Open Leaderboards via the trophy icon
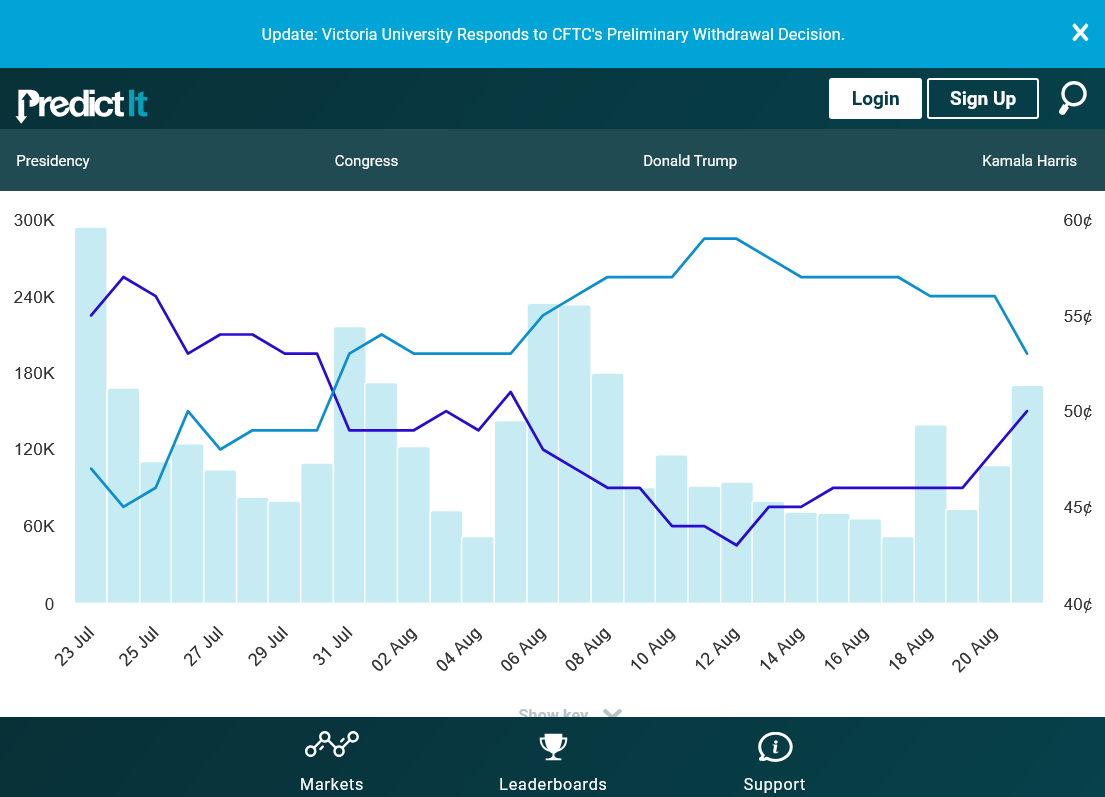 pyautogui.click(x=553, y=746)
